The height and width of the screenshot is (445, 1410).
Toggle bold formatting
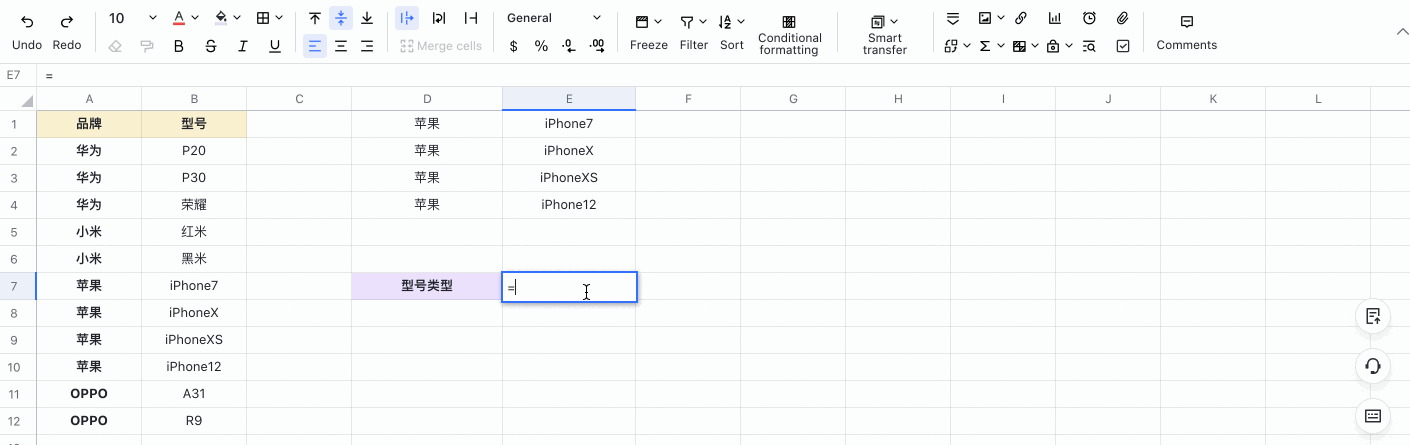coord(179,46)
